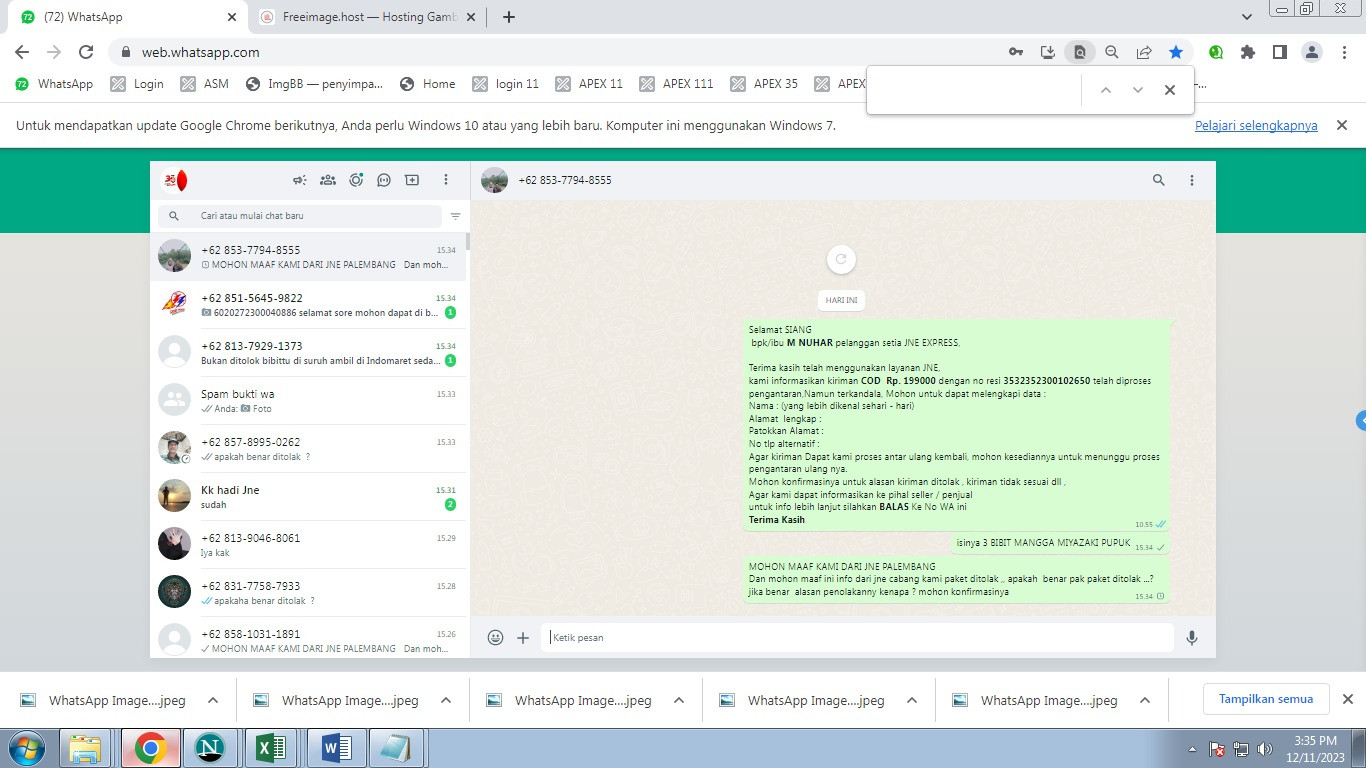1366x768 pixels.
Task: Start a new chat with the plus-bubble icon
Action: [x=412, y=180]
